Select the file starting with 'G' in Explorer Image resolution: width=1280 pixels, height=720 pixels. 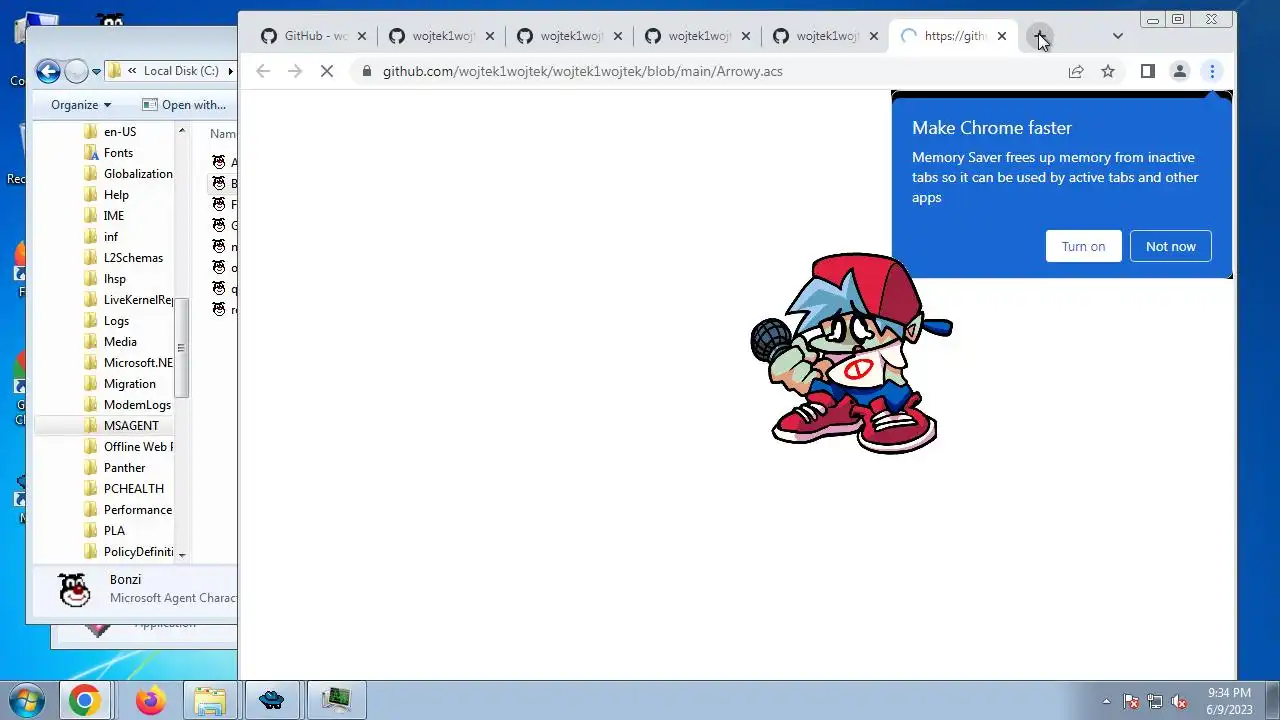click(224, 225)
